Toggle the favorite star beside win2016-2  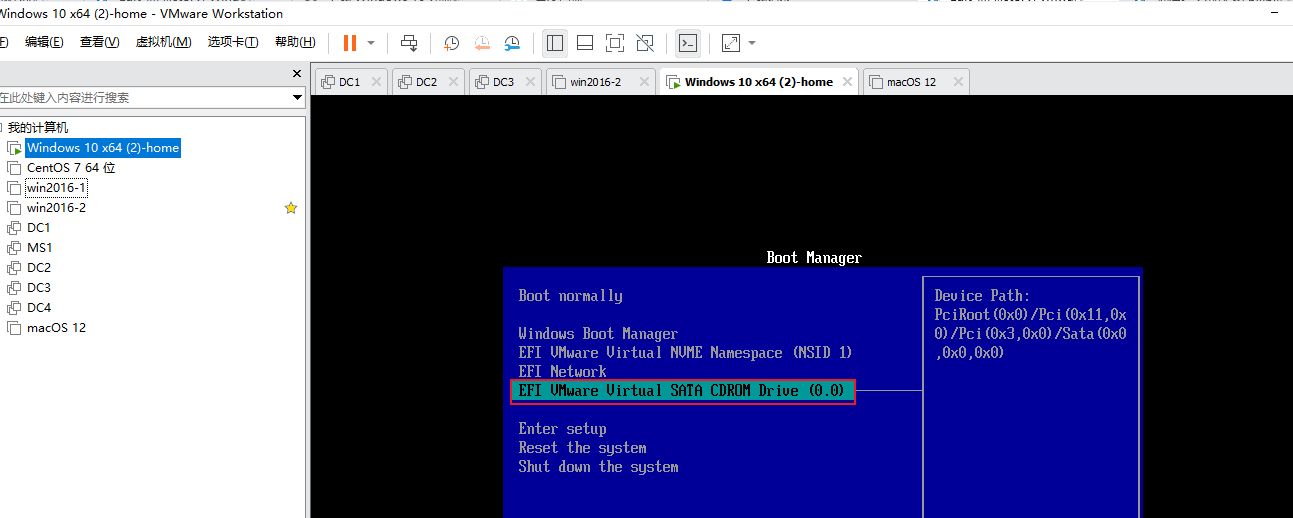291,208
